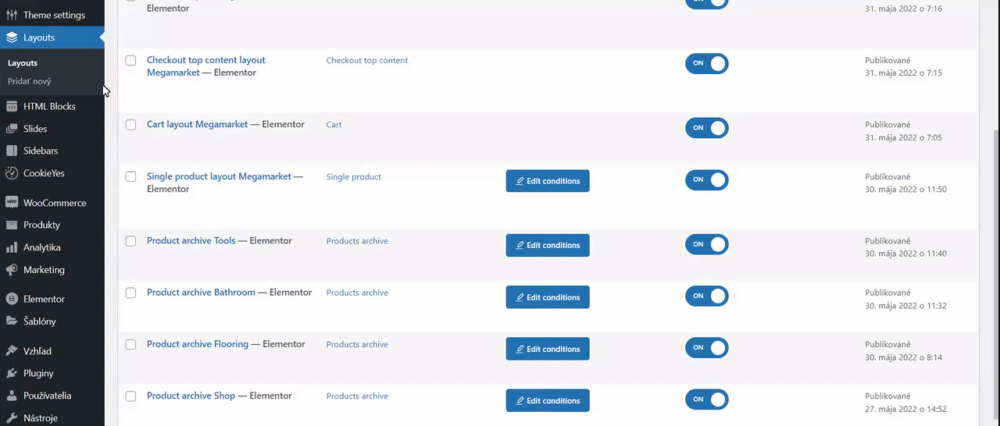1000x426 pixels.
Task: Edit conditions for Product archive Shop
Action: [x=548, y=400]
